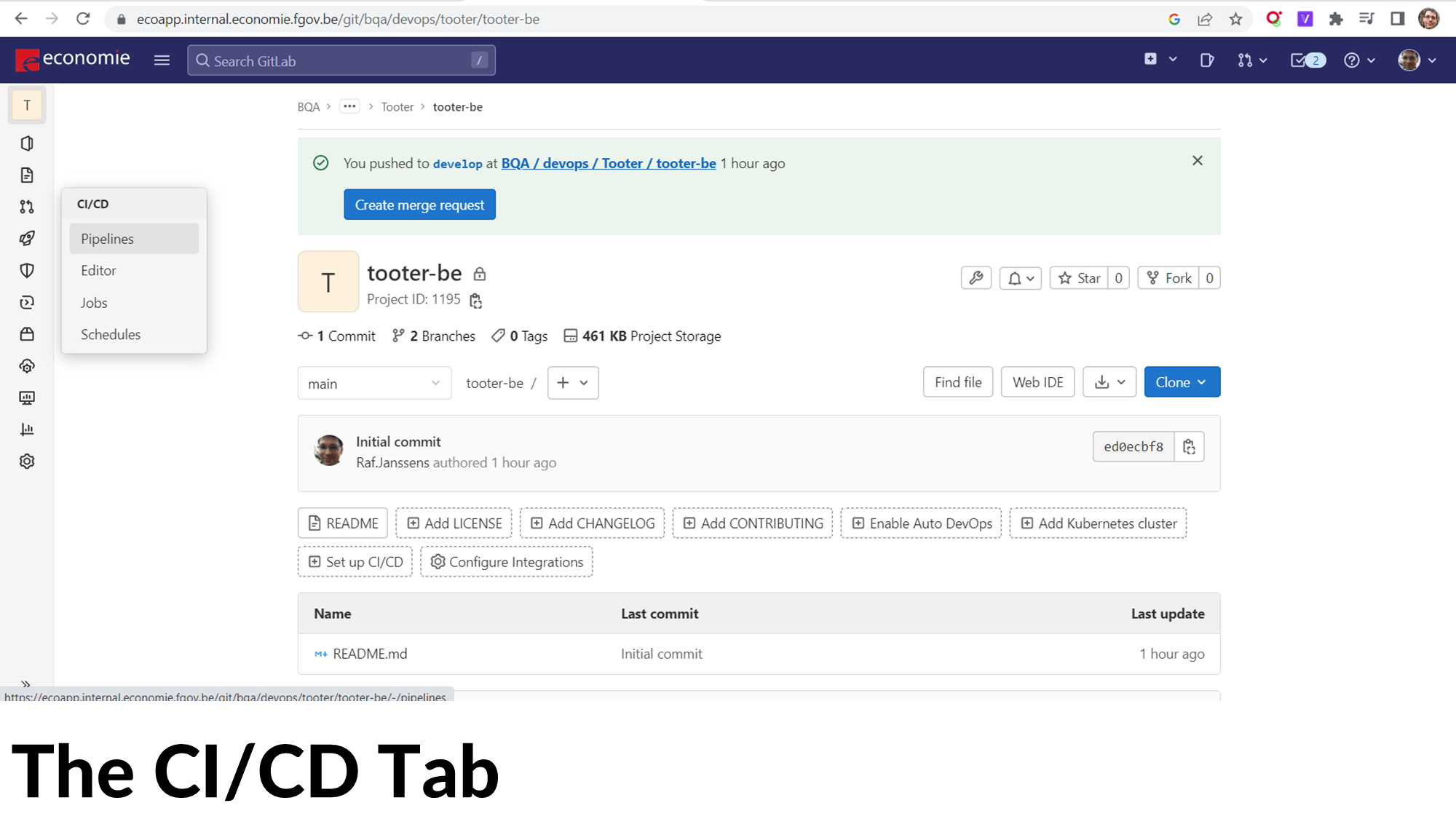Copy commit SHA ed0ecbf8
The image size is (1456, 819).
1189,447
